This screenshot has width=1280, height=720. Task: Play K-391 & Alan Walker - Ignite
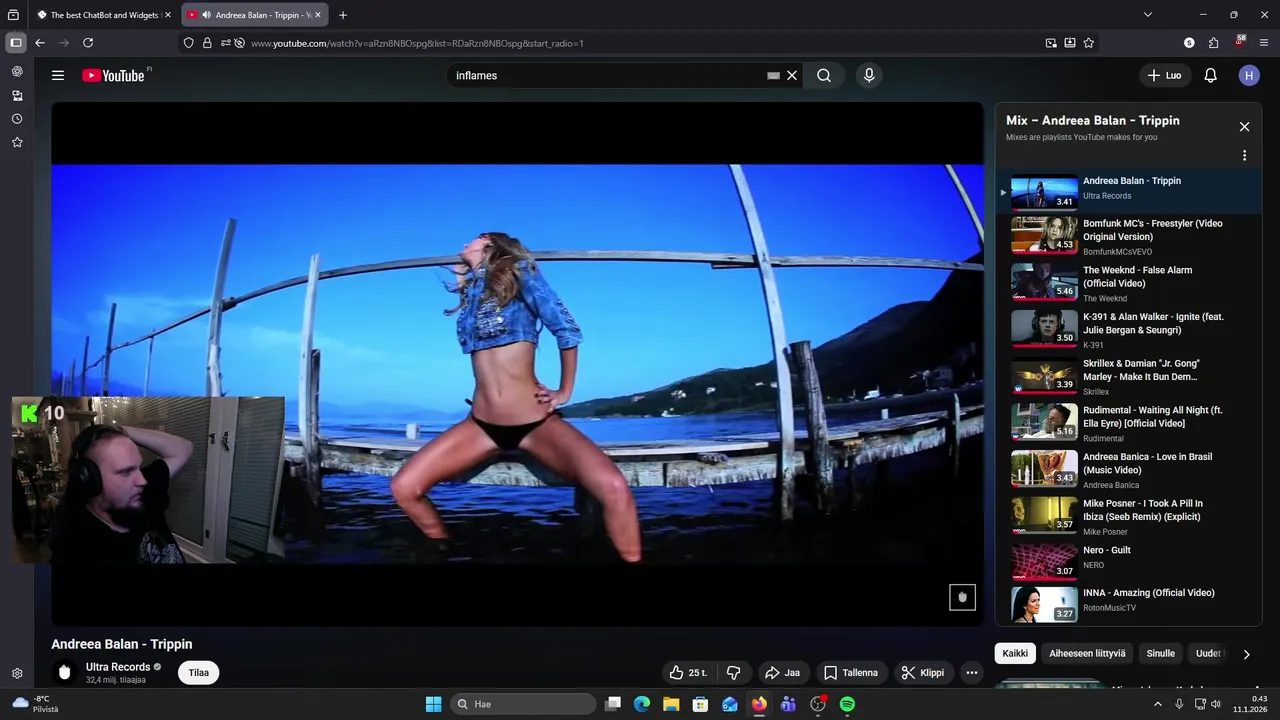click(x=1128, y=330)
